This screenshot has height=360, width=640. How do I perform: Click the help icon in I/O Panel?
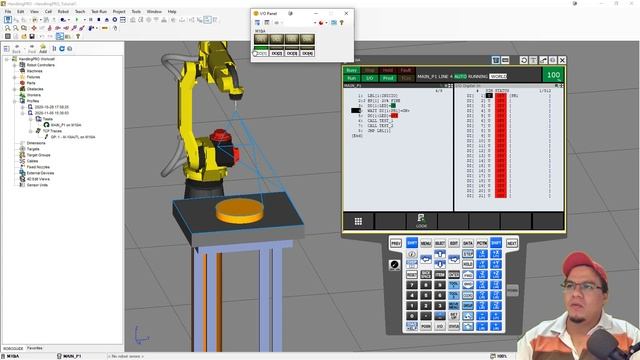342,23
